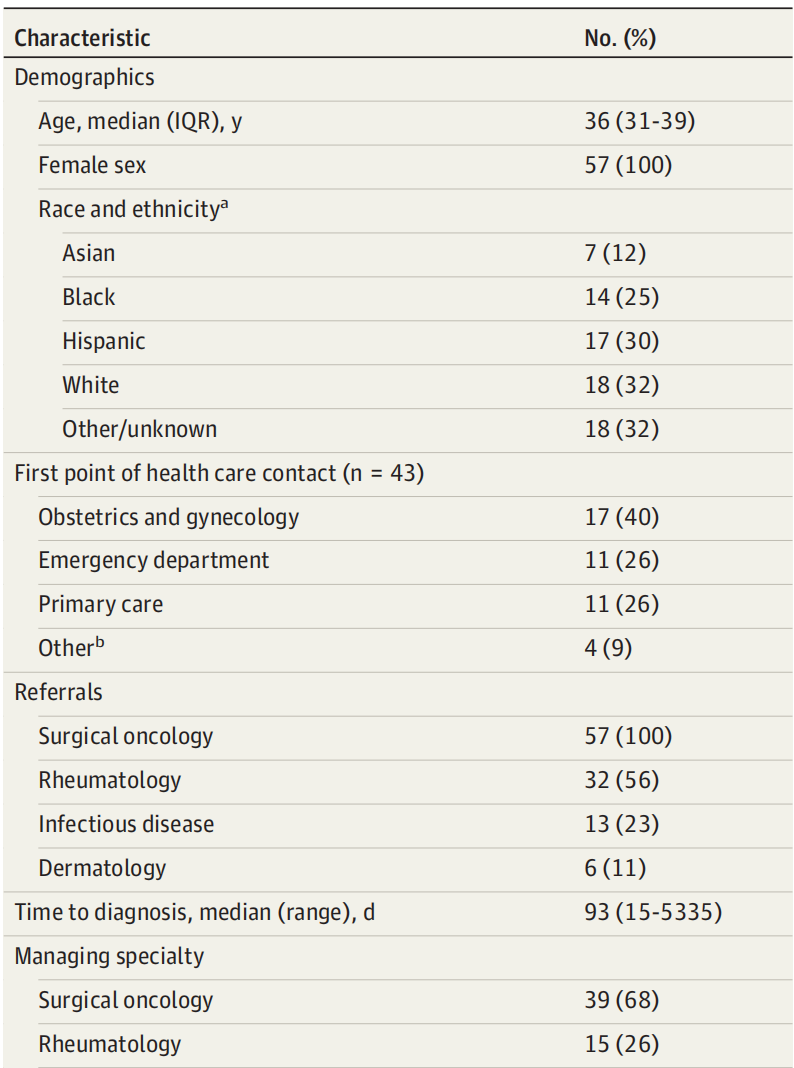Viewport: 794px width, 1068px height.
Task: Click the No. (%) column header
Action: point(620,38)
